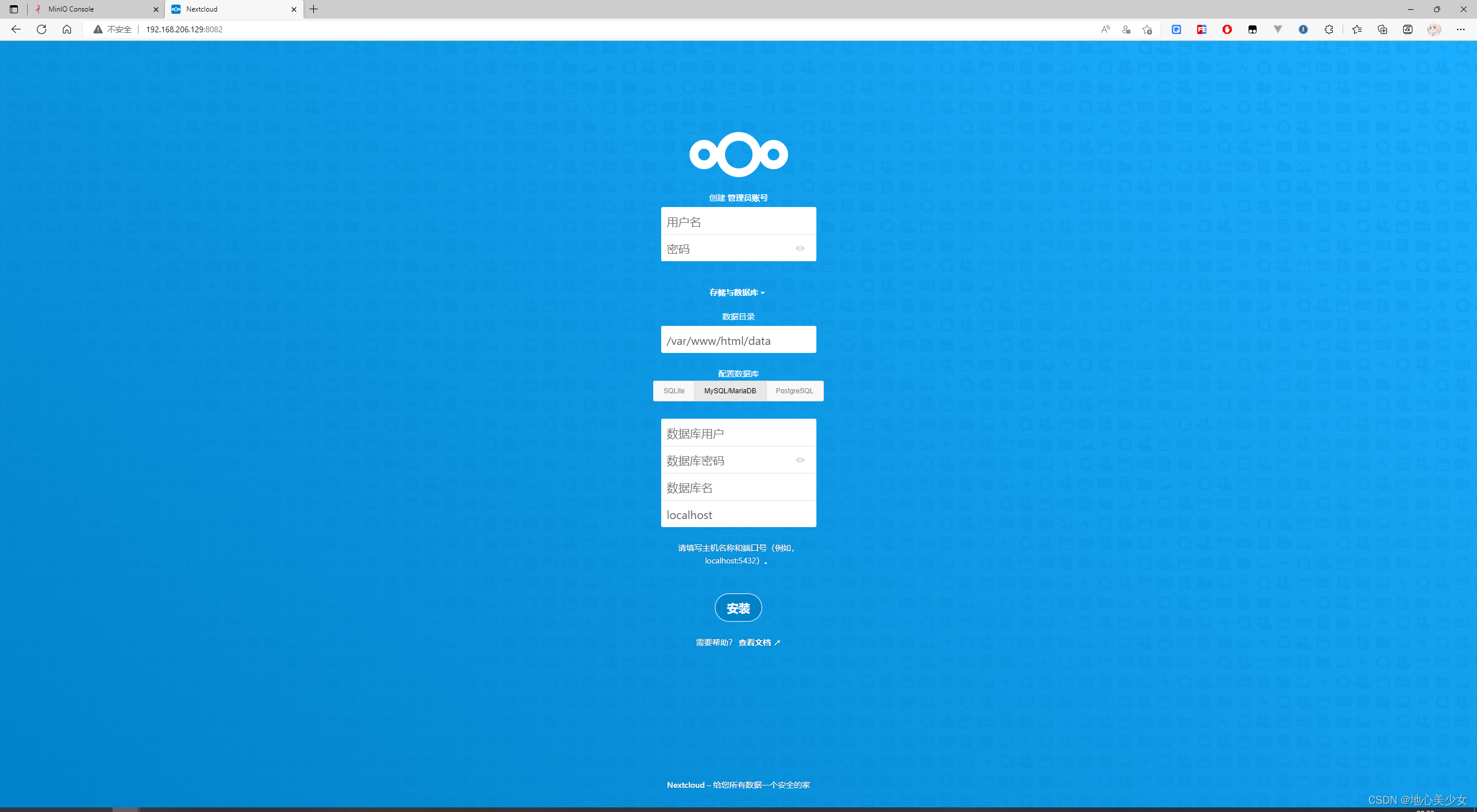Add this page to favorites

click(1147, 29)
